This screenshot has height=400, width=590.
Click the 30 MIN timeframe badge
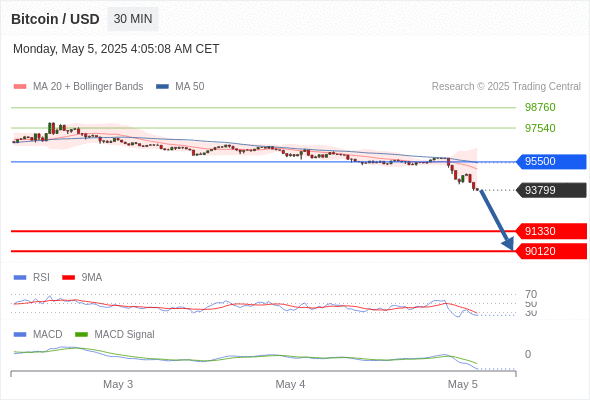pos(133,19)
